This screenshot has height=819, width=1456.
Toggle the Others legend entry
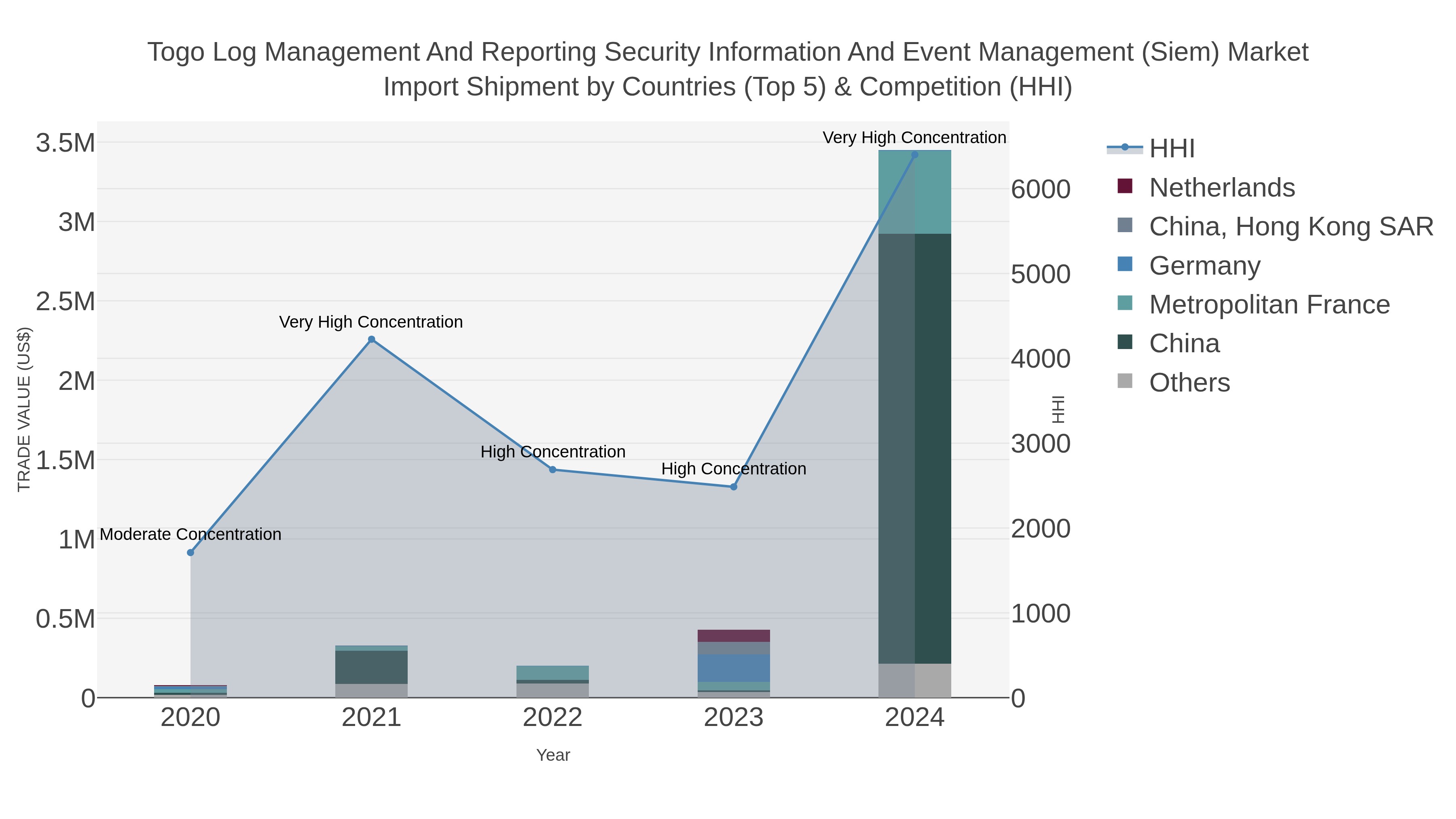point(1173,382)
